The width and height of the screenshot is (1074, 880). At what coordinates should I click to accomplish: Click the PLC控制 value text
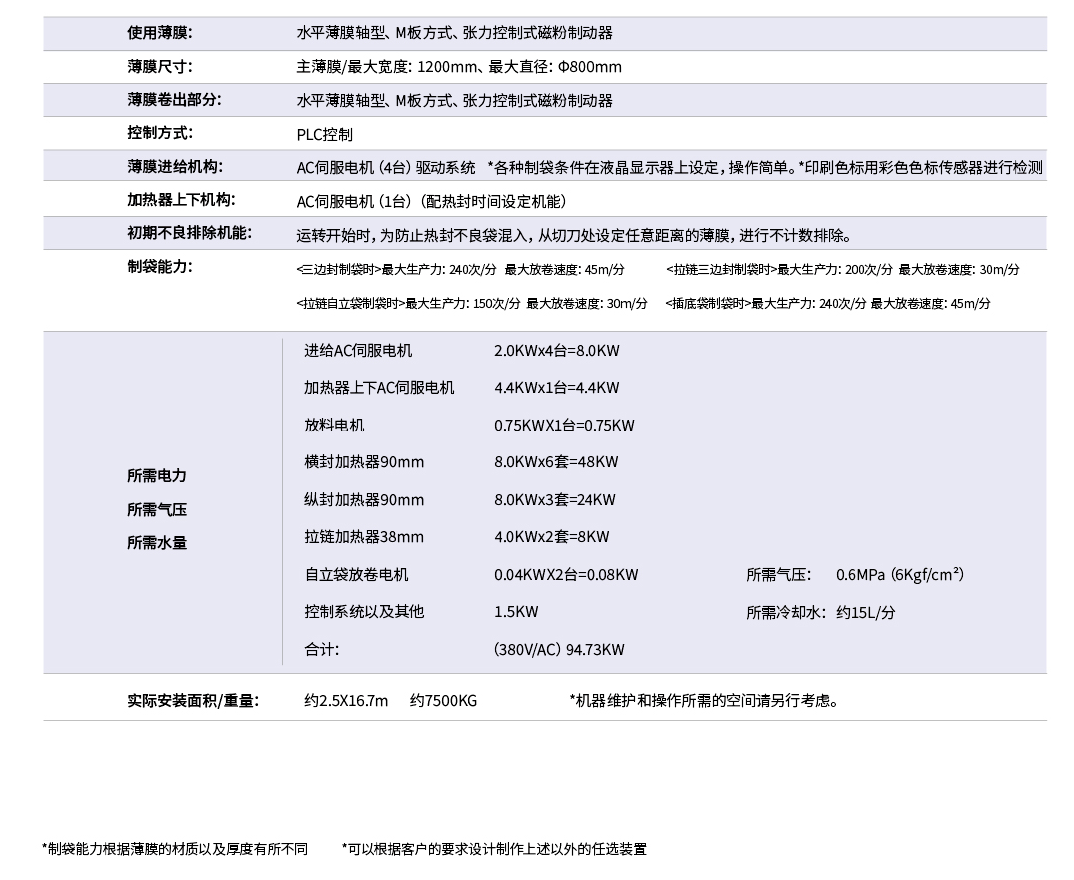tap(324, 134)
